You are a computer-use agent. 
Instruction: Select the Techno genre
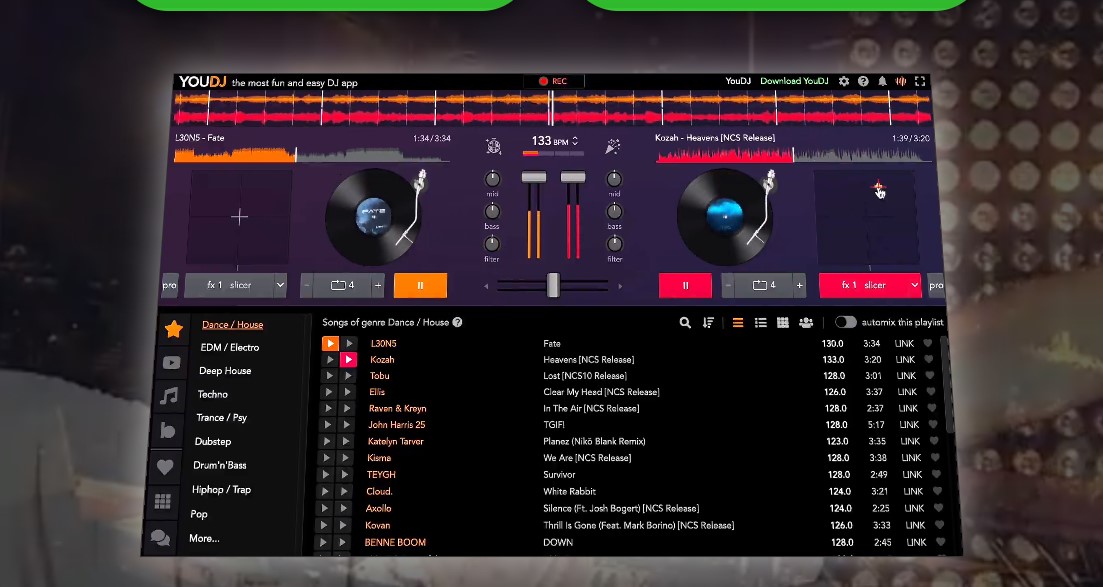tap(212, 394)
